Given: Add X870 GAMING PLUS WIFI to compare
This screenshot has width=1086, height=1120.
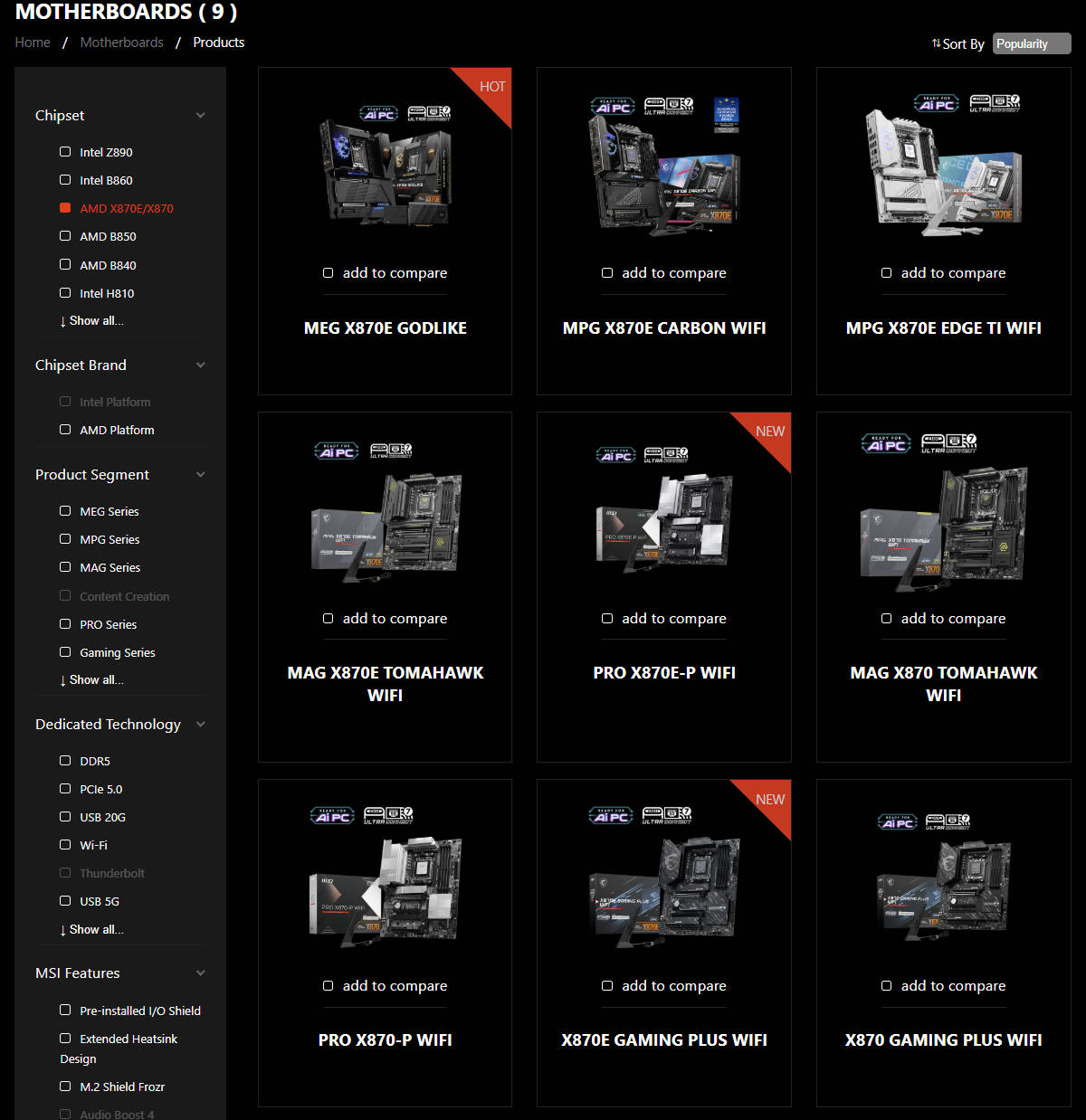Looking at the screenshot, I should click(887, 986).
